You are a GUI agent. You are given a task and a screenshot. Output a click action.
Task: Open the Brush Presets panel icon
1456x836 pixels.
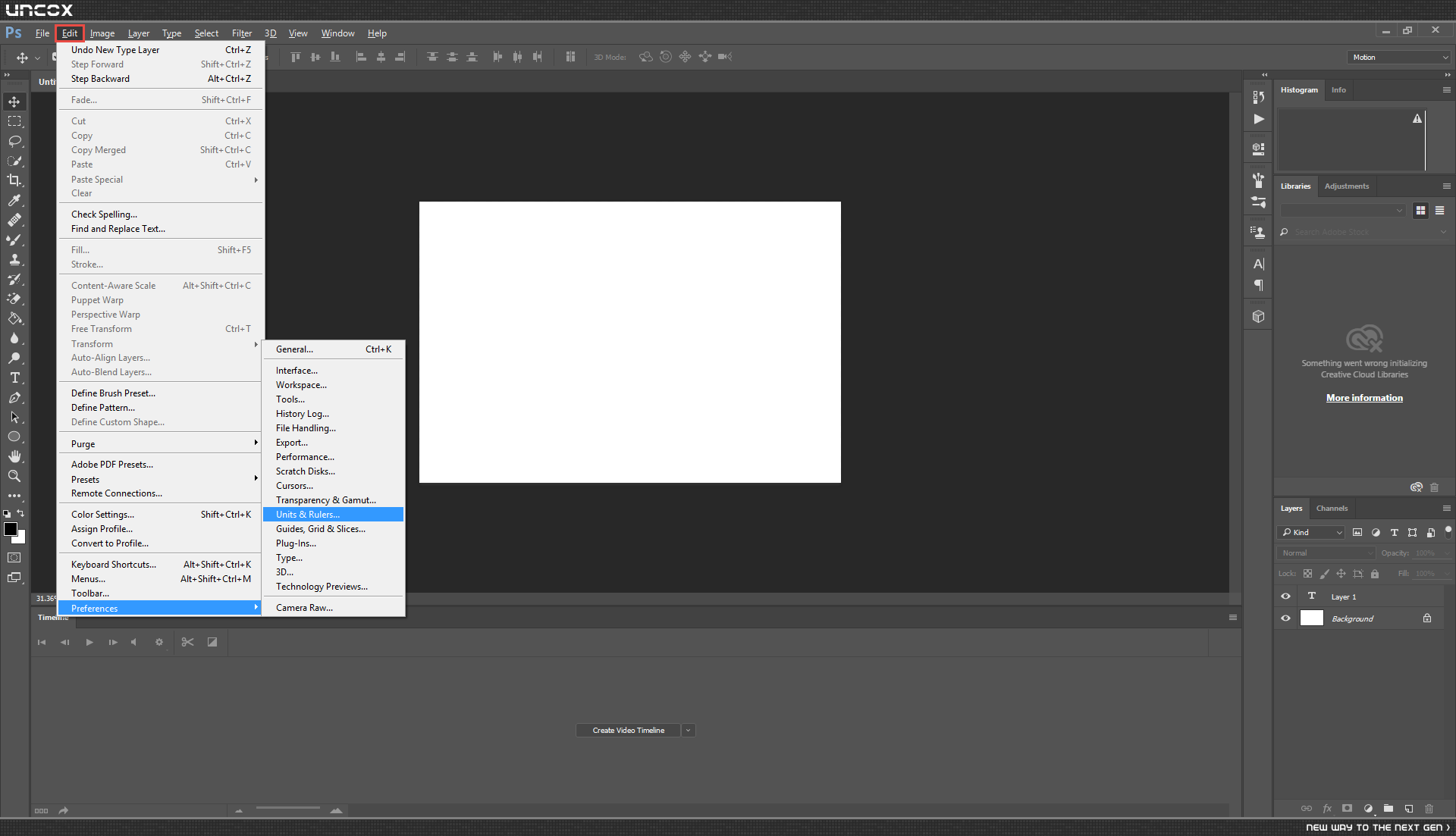pyautogui.click(x=1259, y=202)
